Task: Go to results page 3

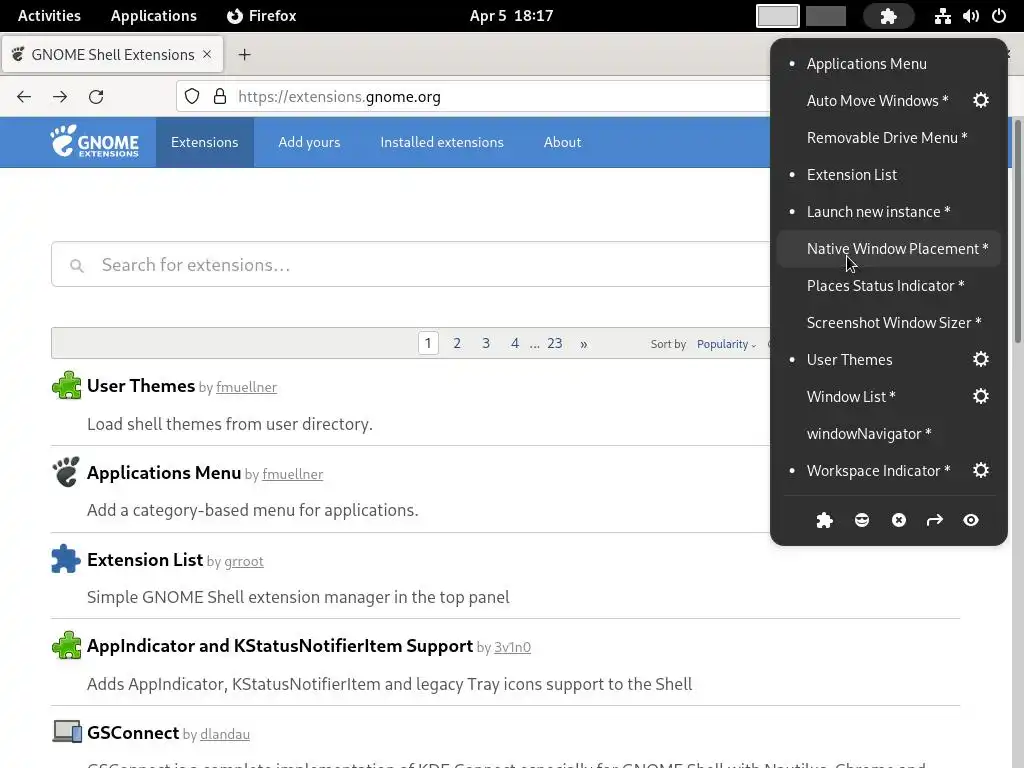Action: [x=486, y=343]
